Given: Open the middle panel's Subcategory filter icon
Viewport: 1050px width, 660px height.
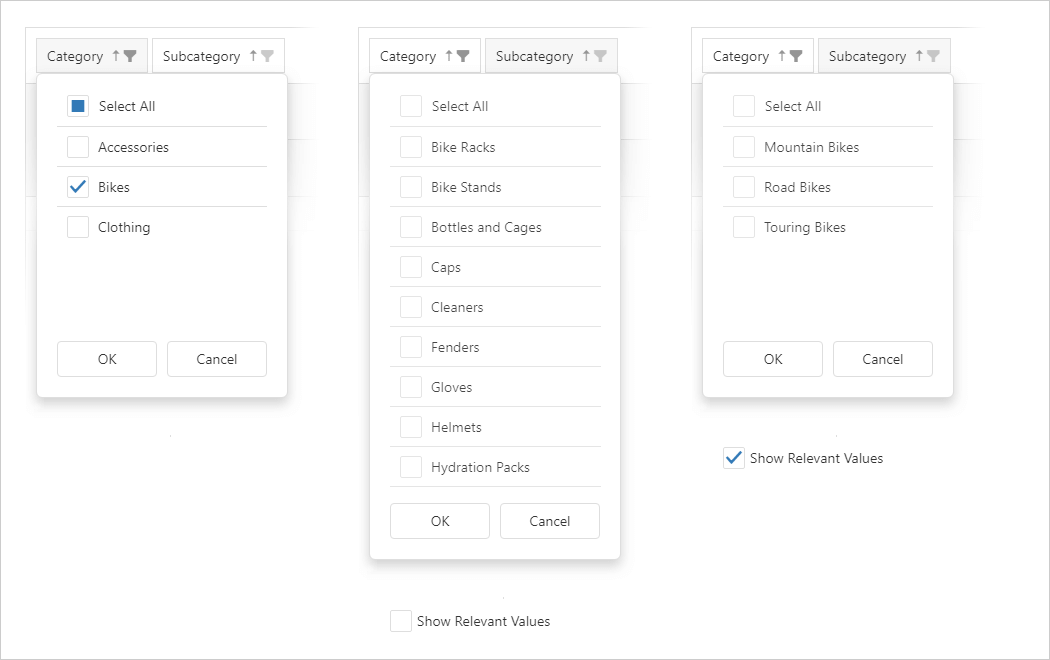Looking at the screenshot, I should 602,56.
